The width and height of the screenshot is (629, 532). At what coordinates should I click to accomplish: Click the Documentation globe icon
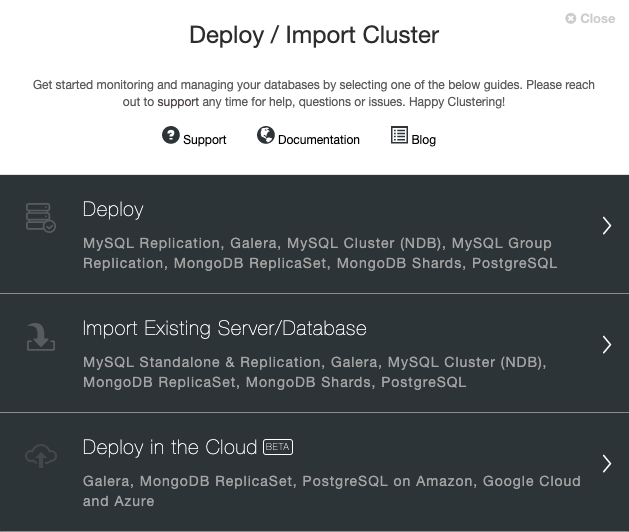coord(266,135)
